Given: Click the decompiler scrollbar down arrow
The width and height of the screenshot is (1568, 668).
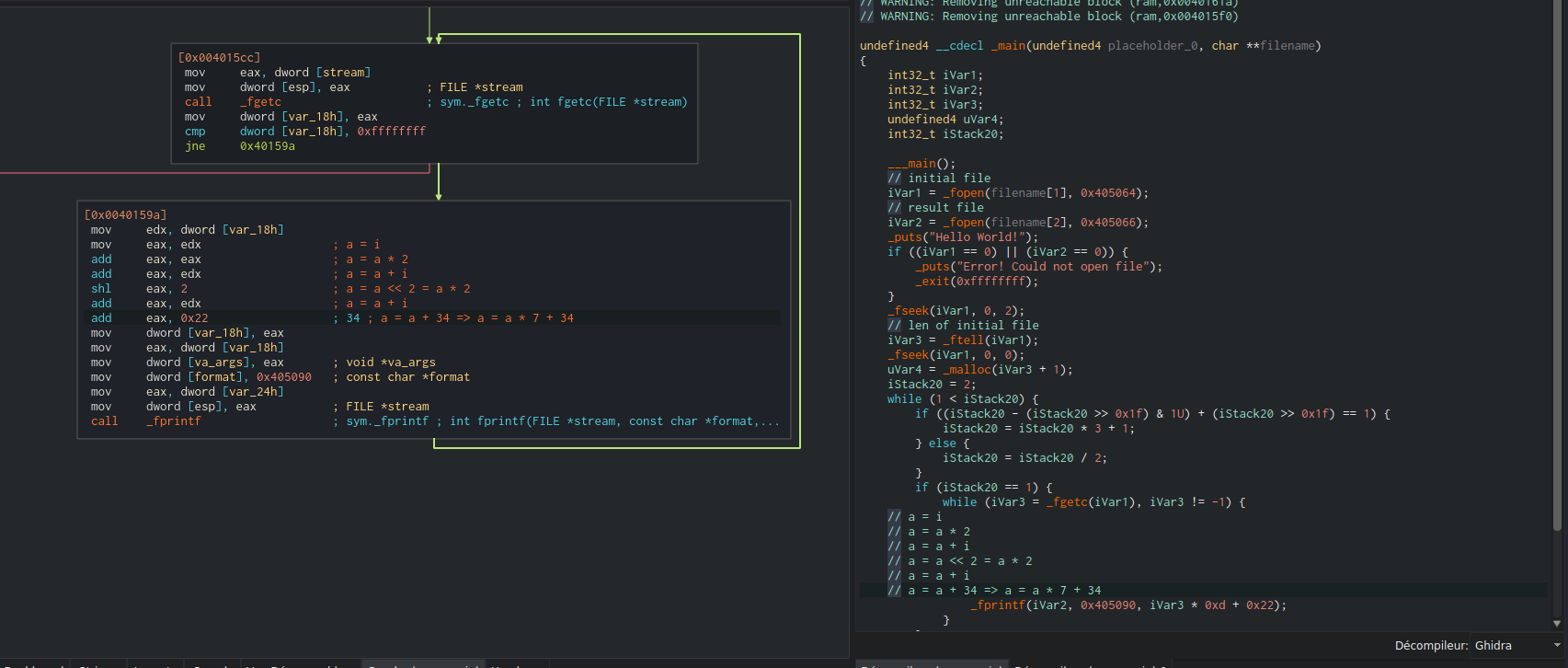Looking at the screenshot, I should coord(1556,623).
